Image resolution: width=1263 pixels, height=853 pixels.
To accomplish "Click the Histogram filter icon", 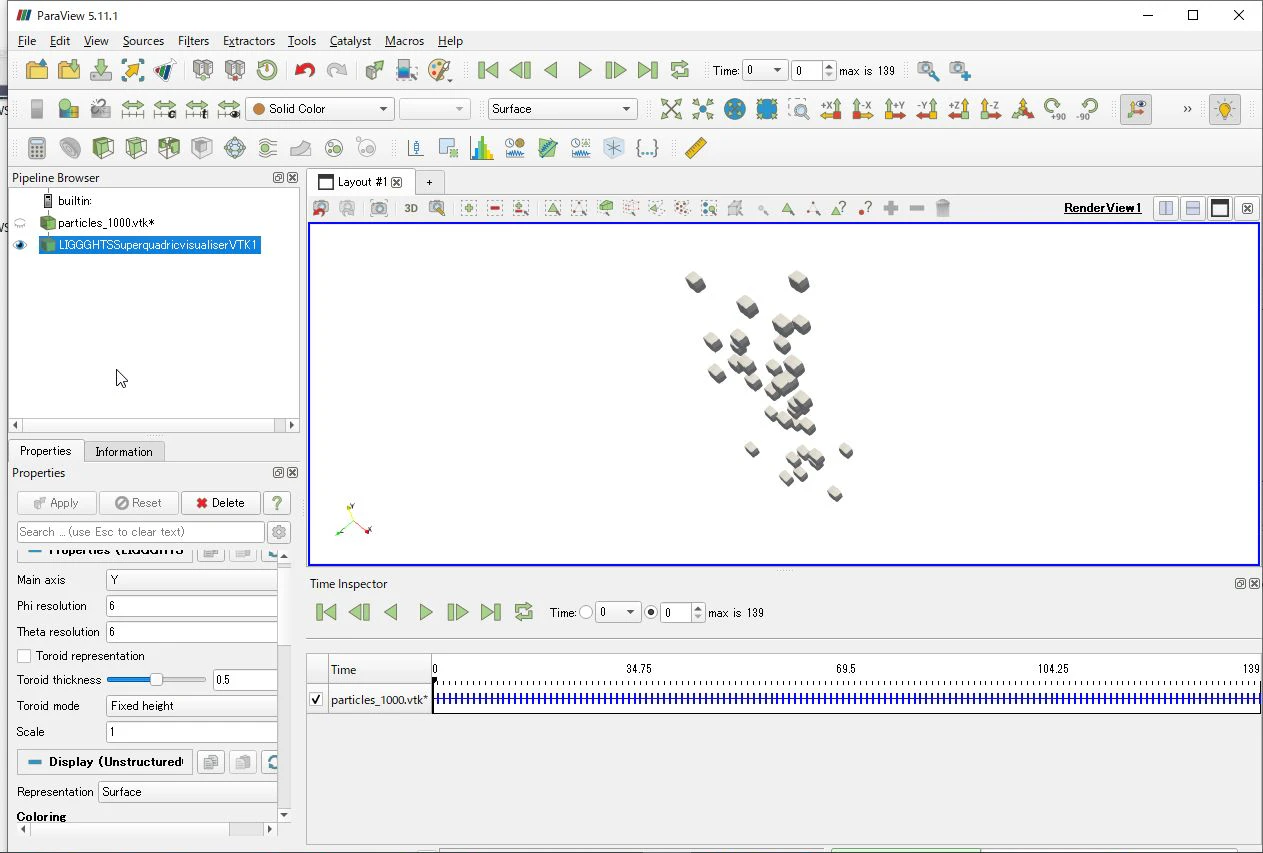I will click(482, 148).
